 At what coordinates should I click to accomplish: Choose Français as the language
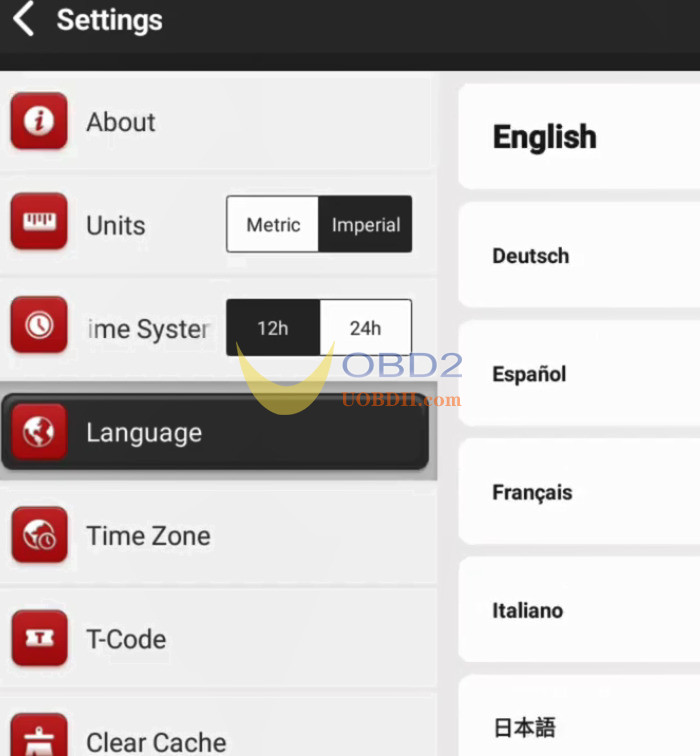pyautogui.click(x=579, y=492)
